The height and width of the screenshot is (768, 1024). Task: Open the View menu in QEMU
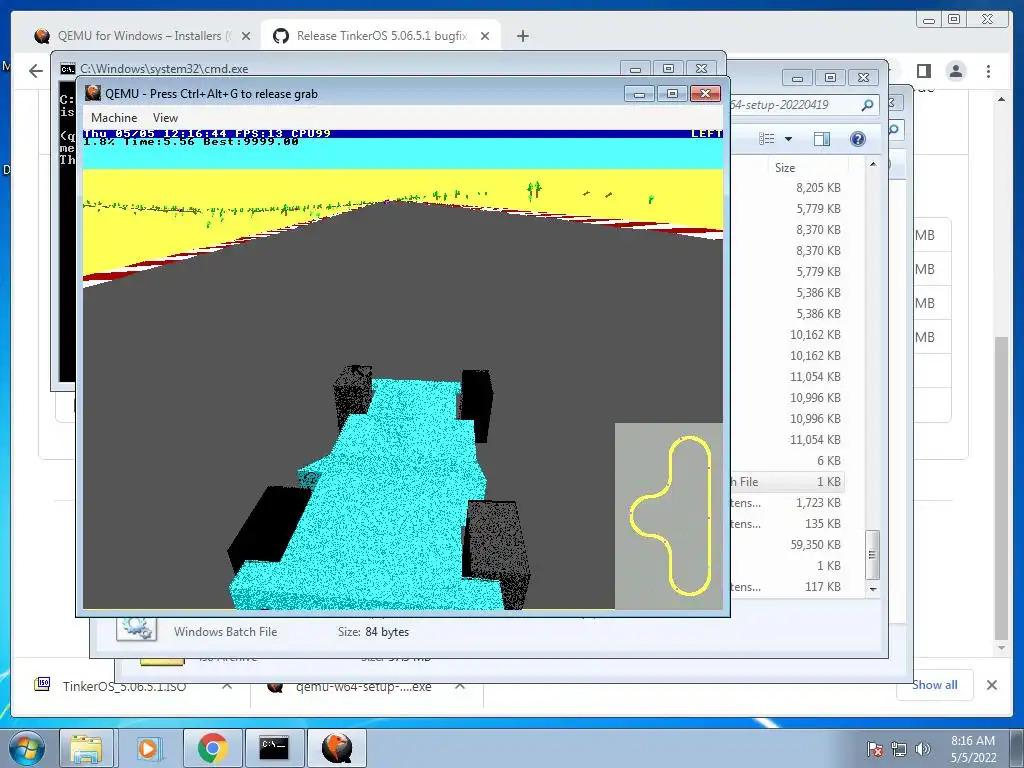(x=165, y=118)
